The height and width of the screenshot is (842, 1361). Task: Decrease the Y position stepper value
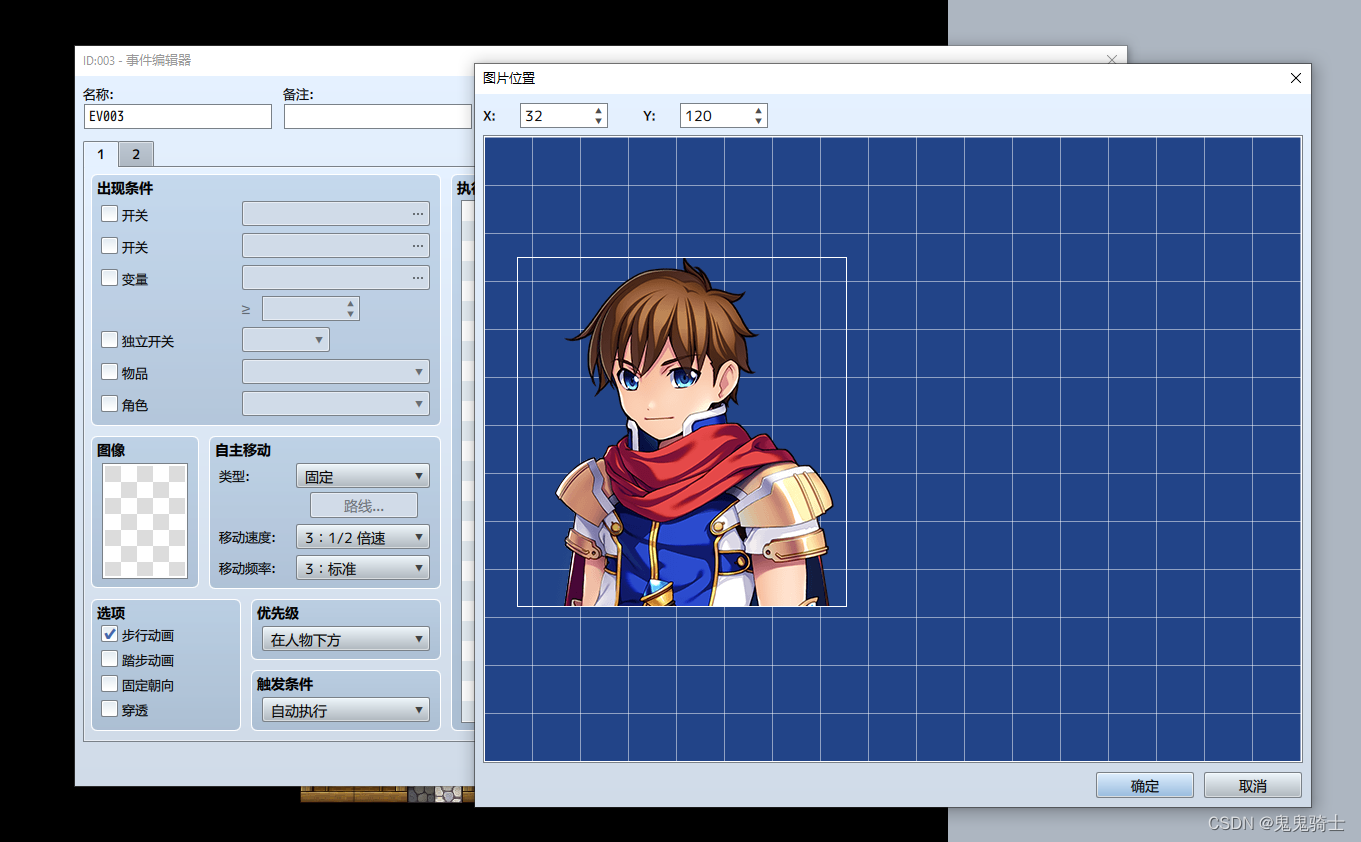759,121
